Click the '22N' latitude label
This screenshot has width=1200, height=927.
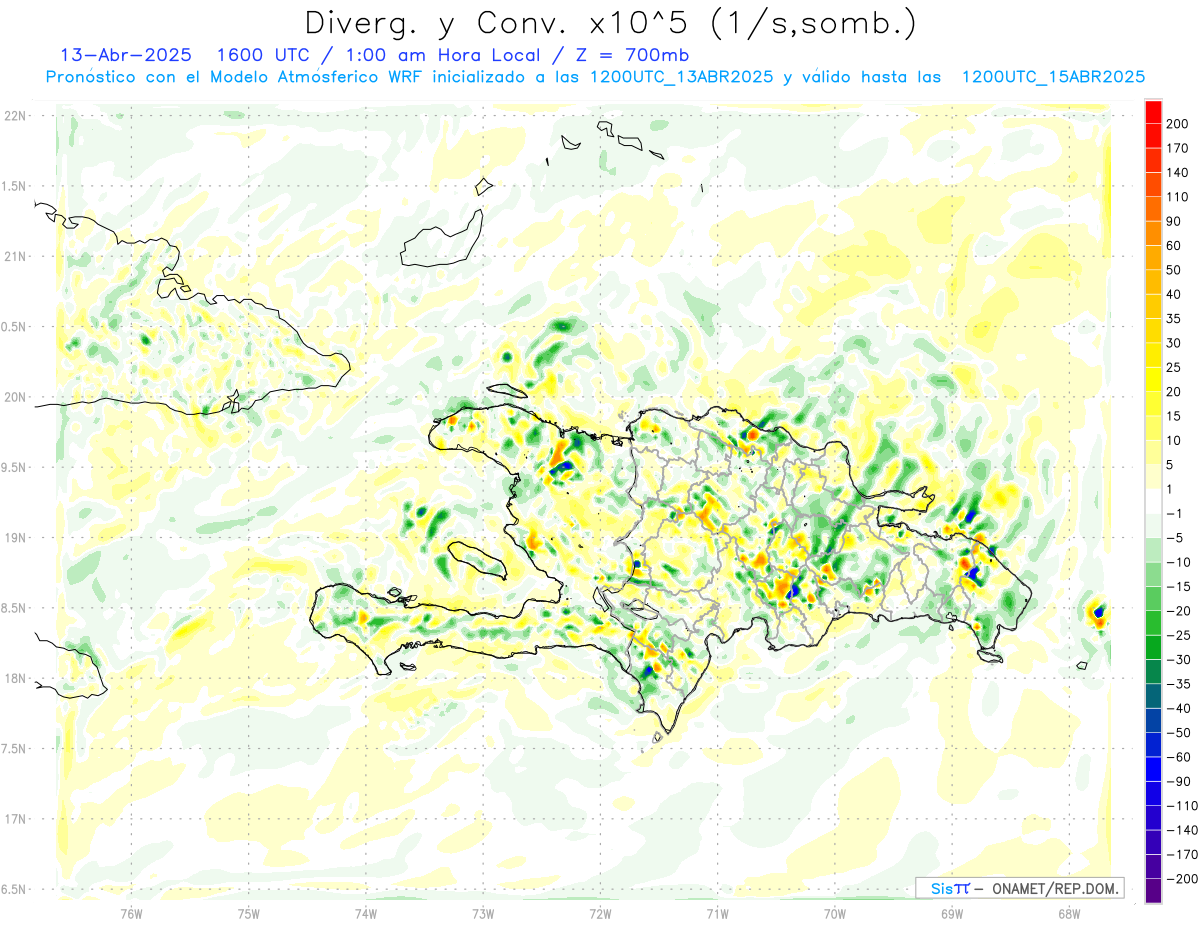pyautogui.click(x=15, y=116)
